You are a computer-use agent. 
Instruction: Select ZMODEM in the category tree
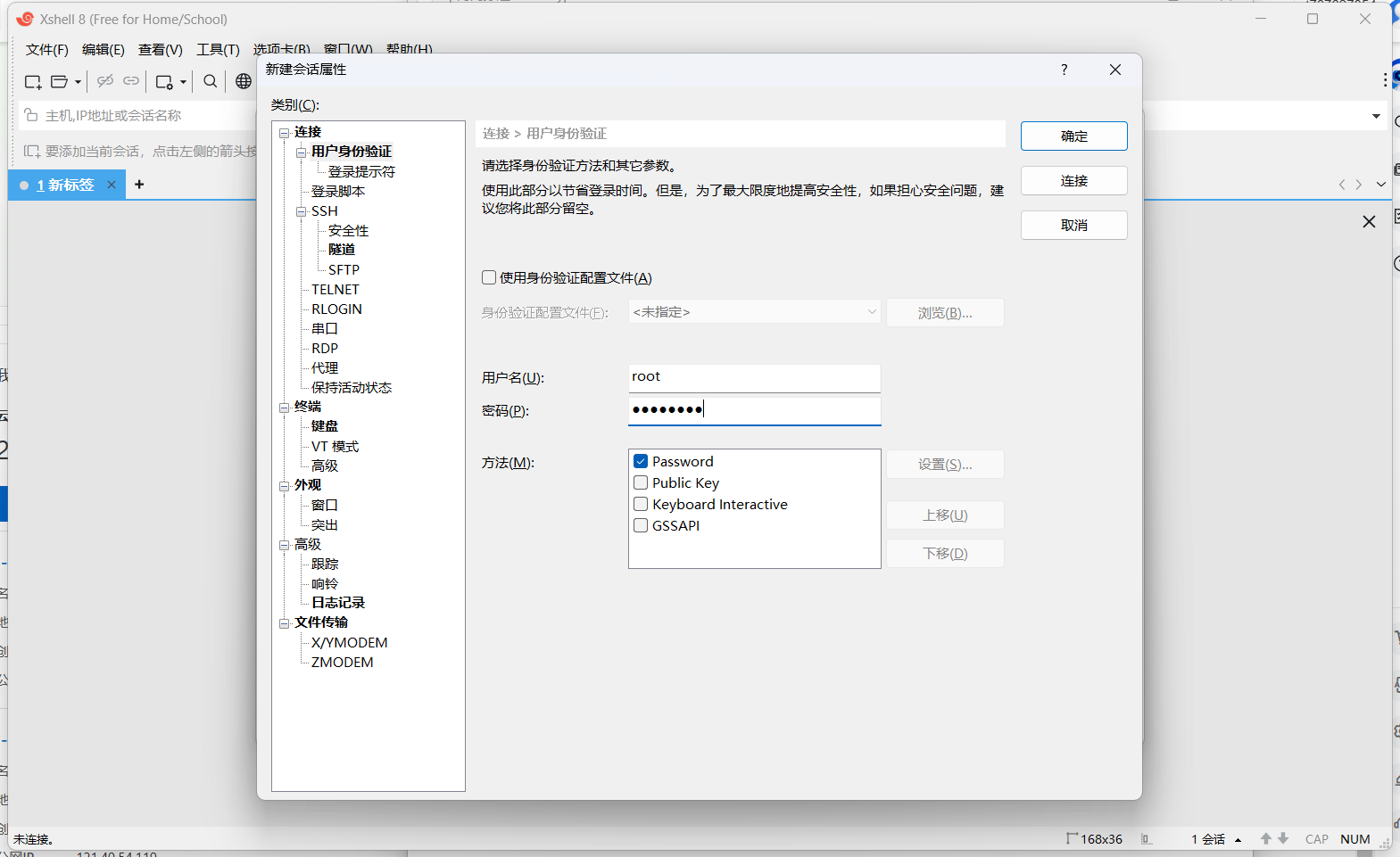pos(342,662)
